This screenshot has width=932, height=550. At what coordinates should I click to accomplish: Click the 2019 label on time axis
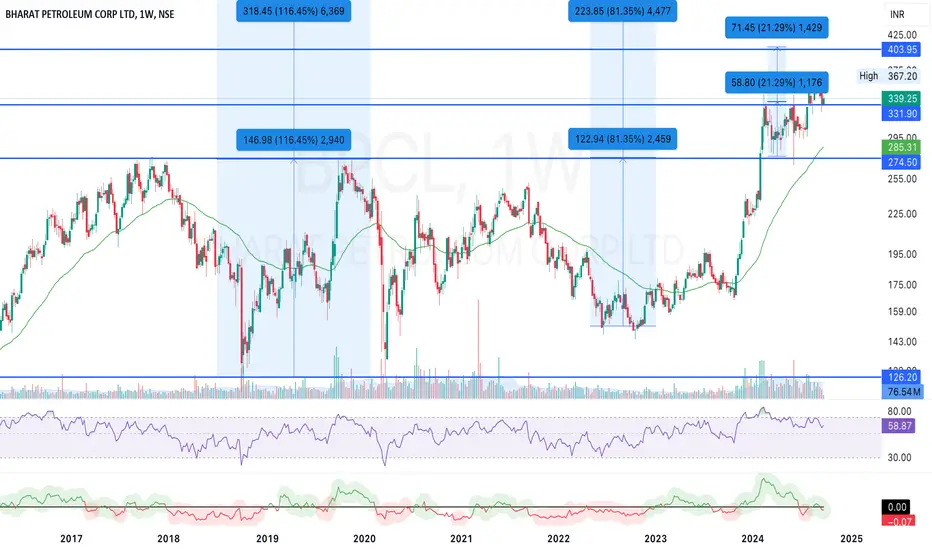pos(267,539)
